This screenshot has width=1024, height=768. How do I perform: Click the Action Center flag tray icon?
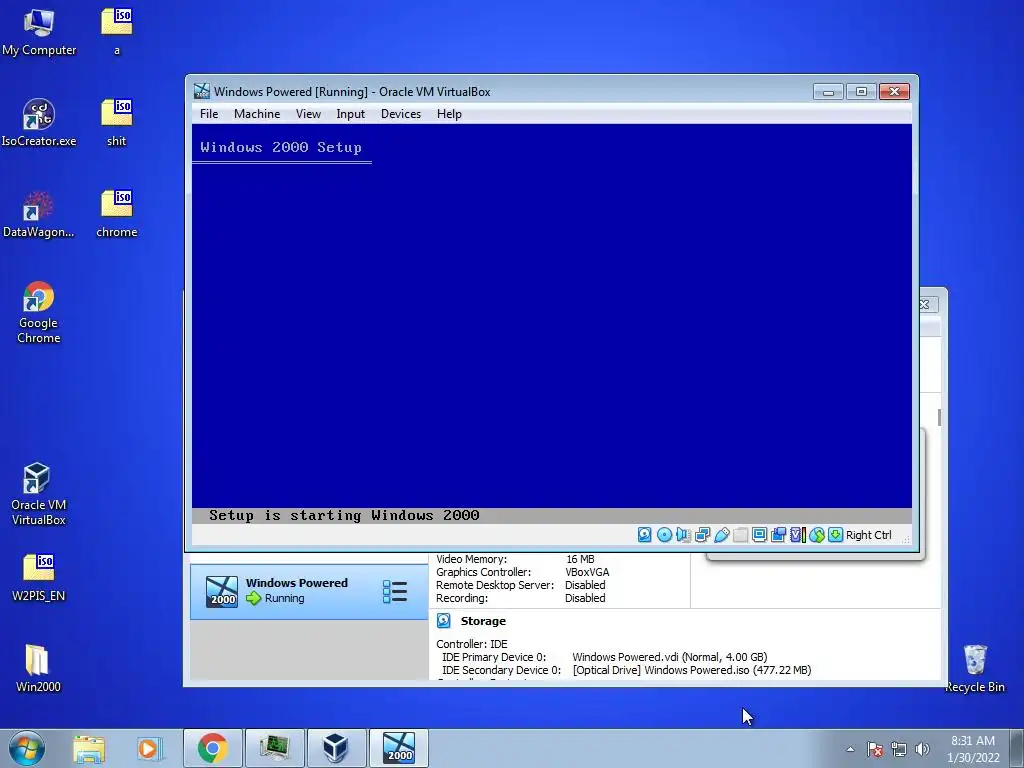[875, 749]
